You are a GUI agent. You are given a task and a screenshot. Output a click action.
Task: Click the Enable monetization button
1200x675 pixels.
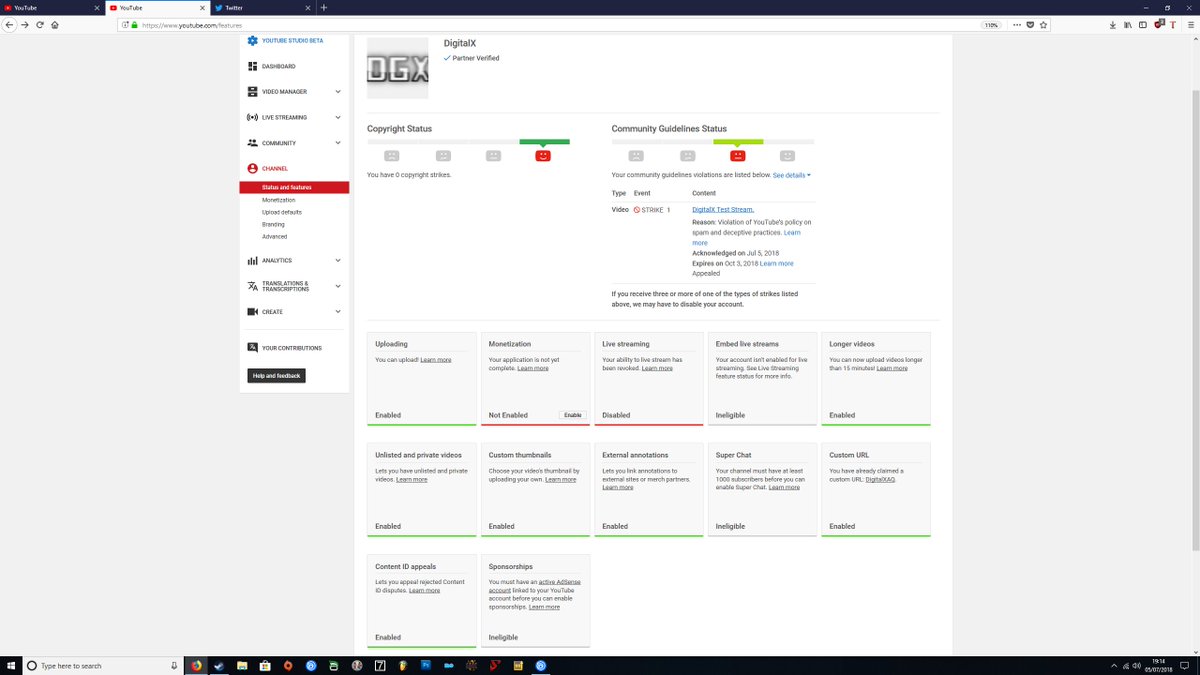click(573, 414)
